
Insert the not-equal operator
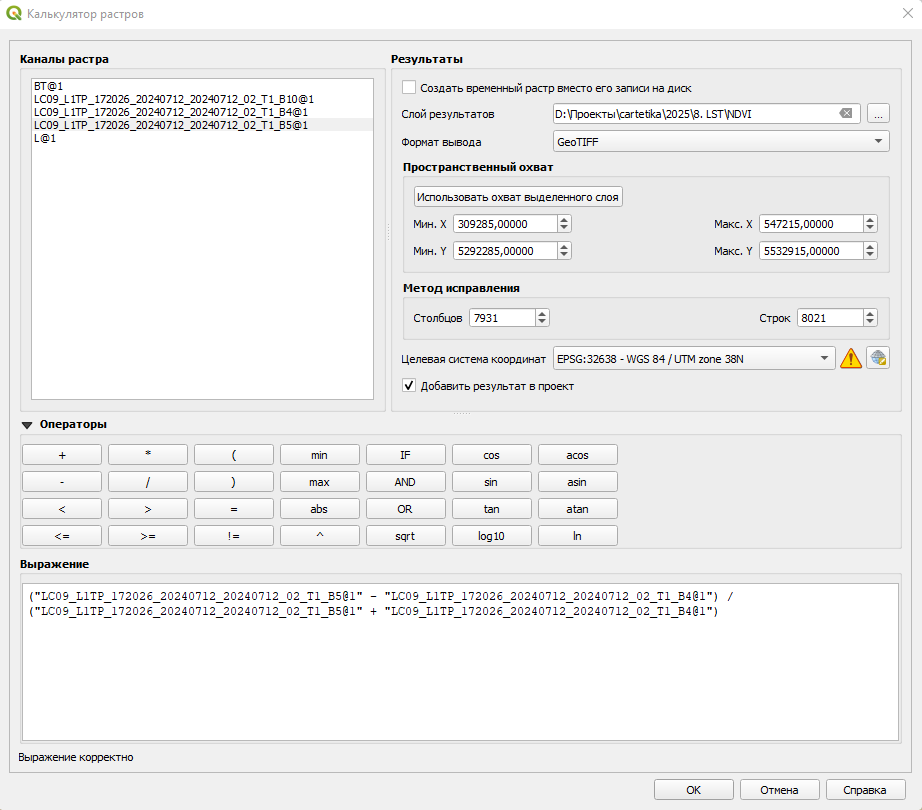[x=233, y=536]
